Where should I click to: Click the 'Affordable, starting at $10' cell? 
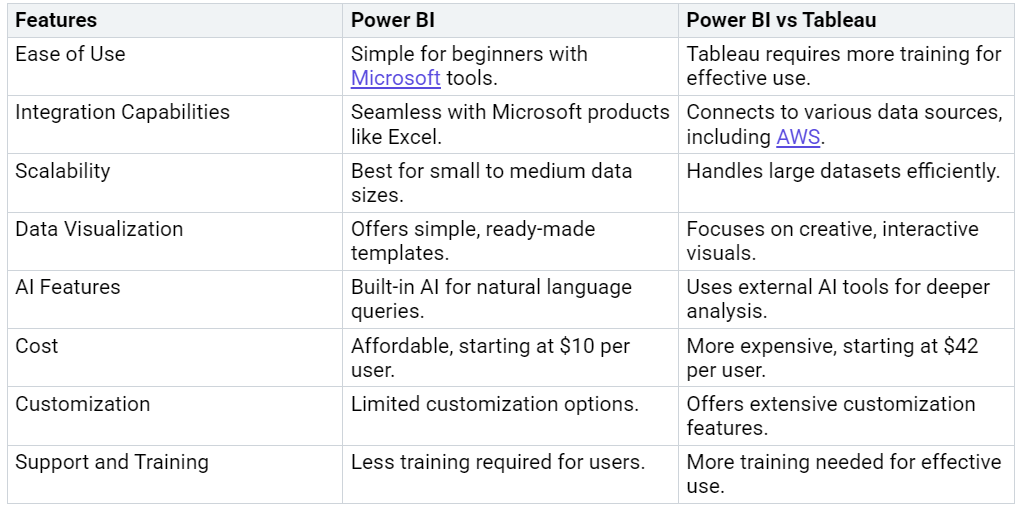510,357
